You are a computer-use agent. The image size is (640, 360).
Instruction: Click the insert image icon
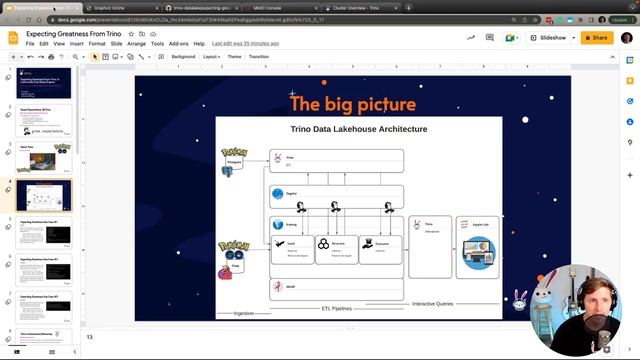116,57
